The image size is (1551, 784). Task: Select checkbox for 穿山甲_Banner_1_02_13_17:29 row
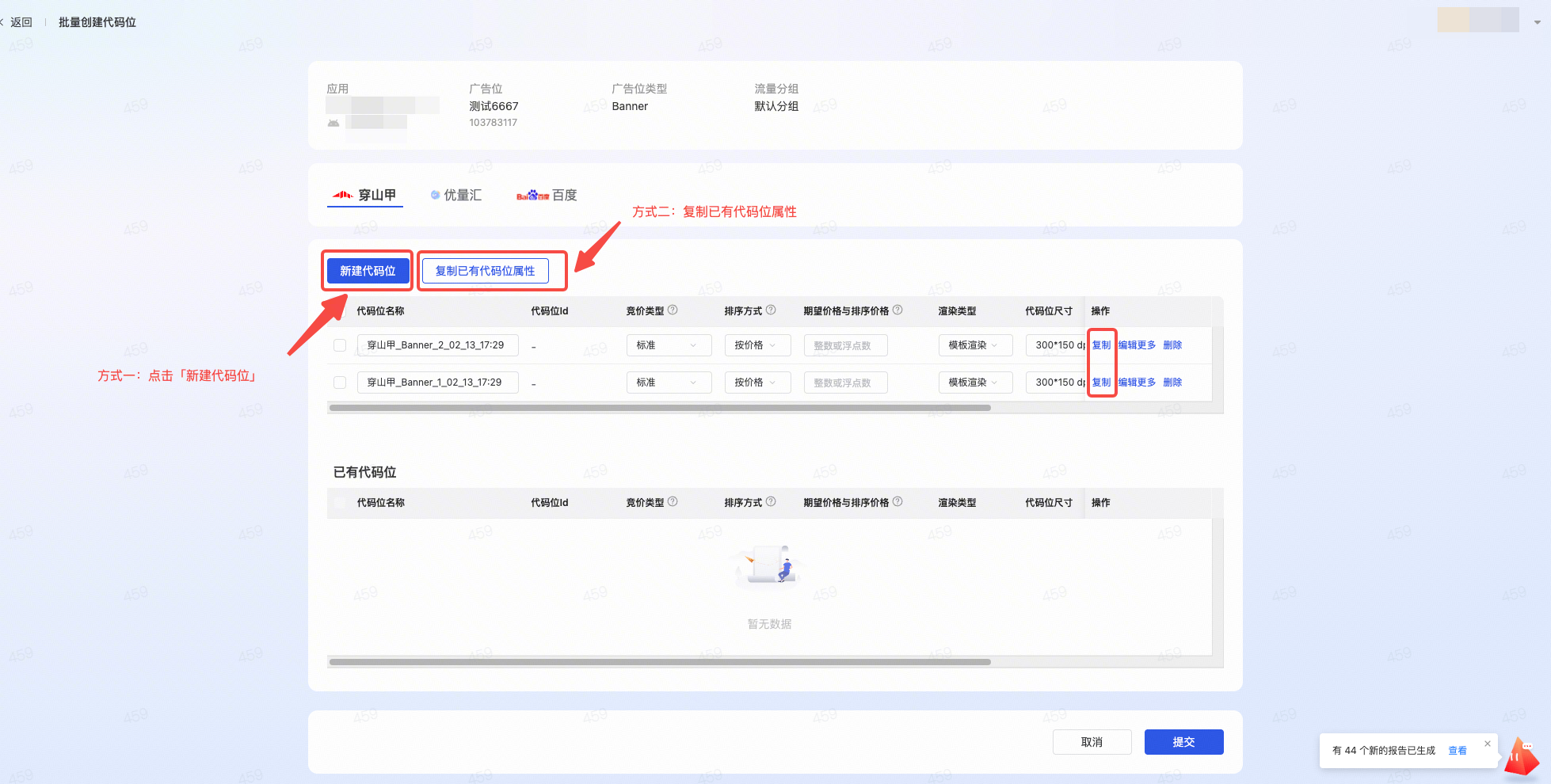tap(340, 382)
